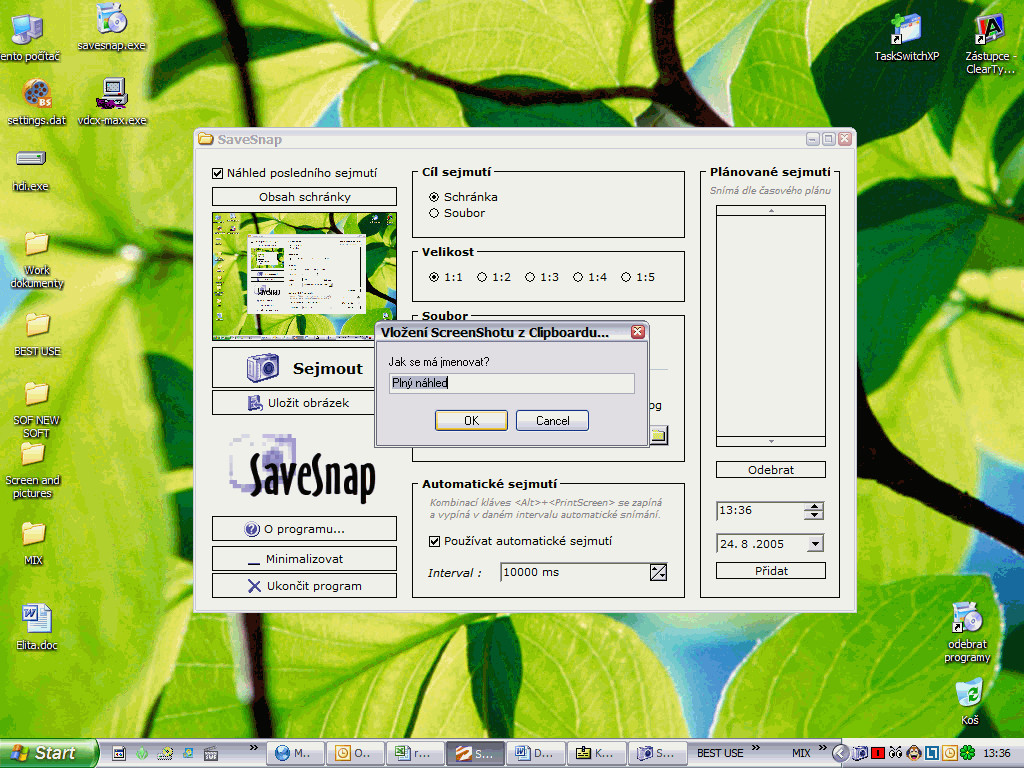
Task: Click the Odebrat button
Action: [771, 470]
